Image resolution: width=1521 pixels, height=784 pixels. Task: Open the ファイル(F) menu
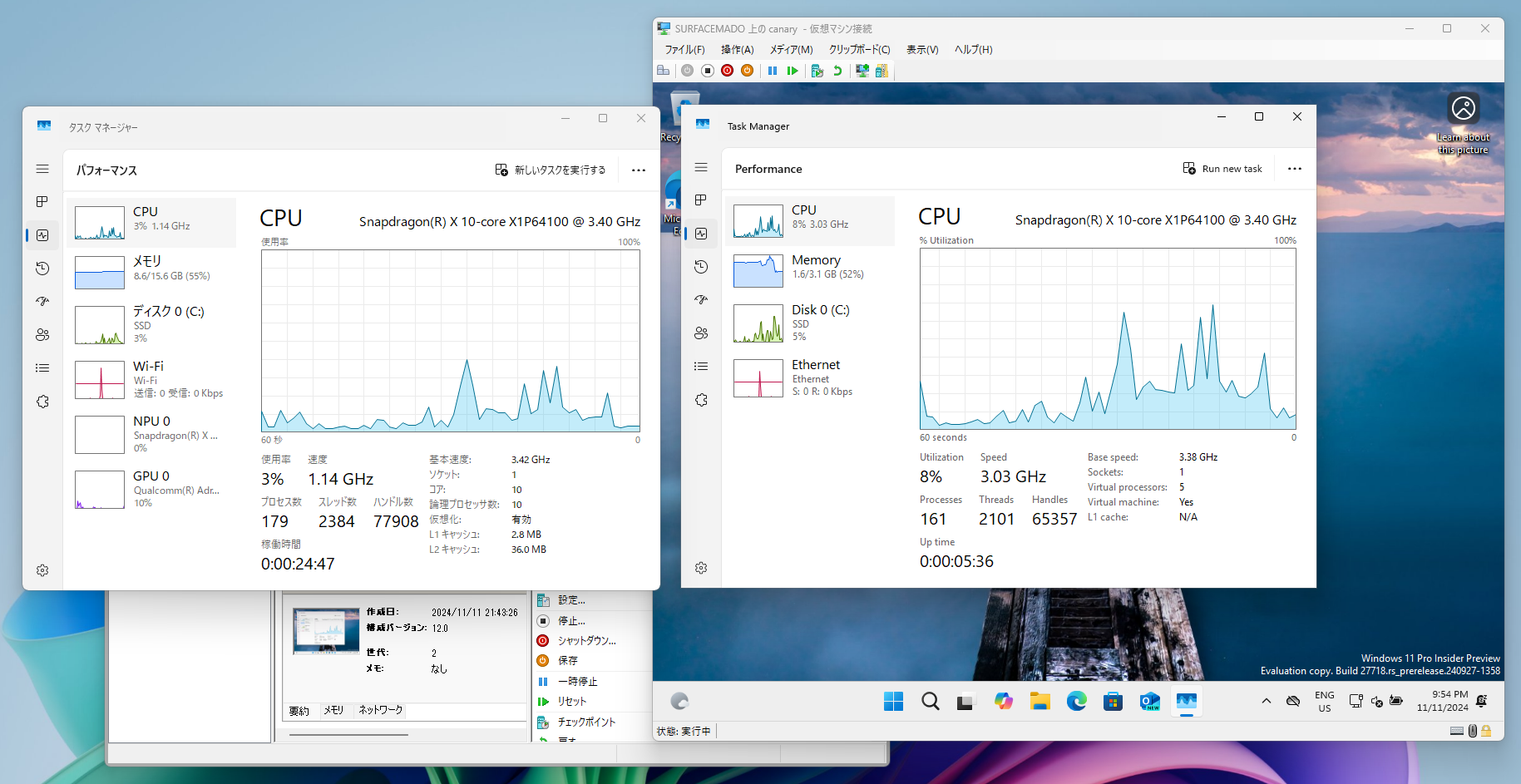pos(684,50)
